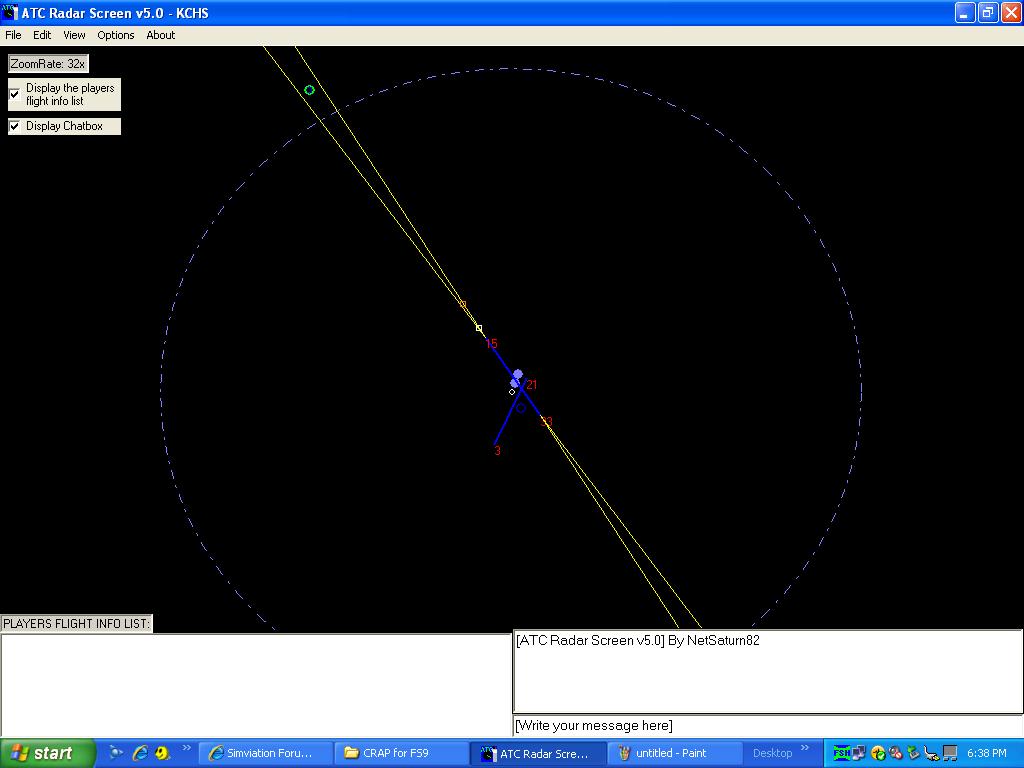The image size is (1024, 768).
Task: Click the green circle marker on radar
Action: (309, 90)
